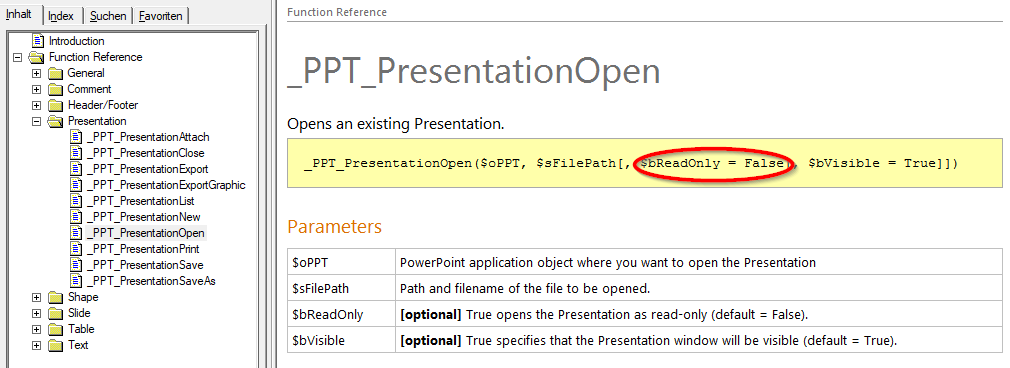Screen dimensions: 1010x368
Task: Click the General folder icon
Action: point(56,73)
